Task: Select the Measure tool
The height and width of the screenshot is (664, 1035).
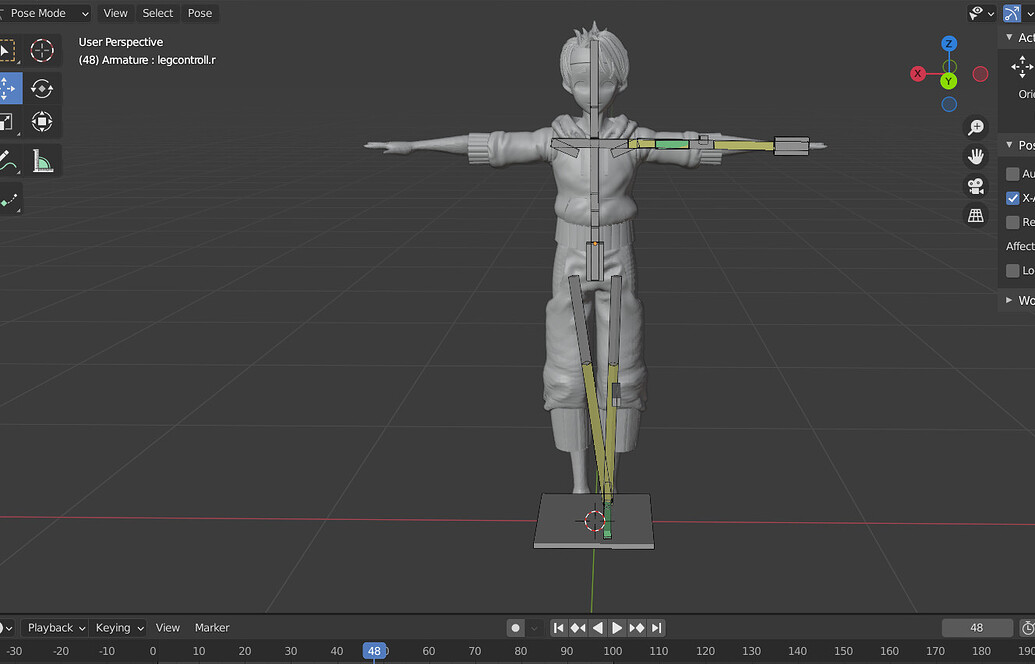Action: 42,160
